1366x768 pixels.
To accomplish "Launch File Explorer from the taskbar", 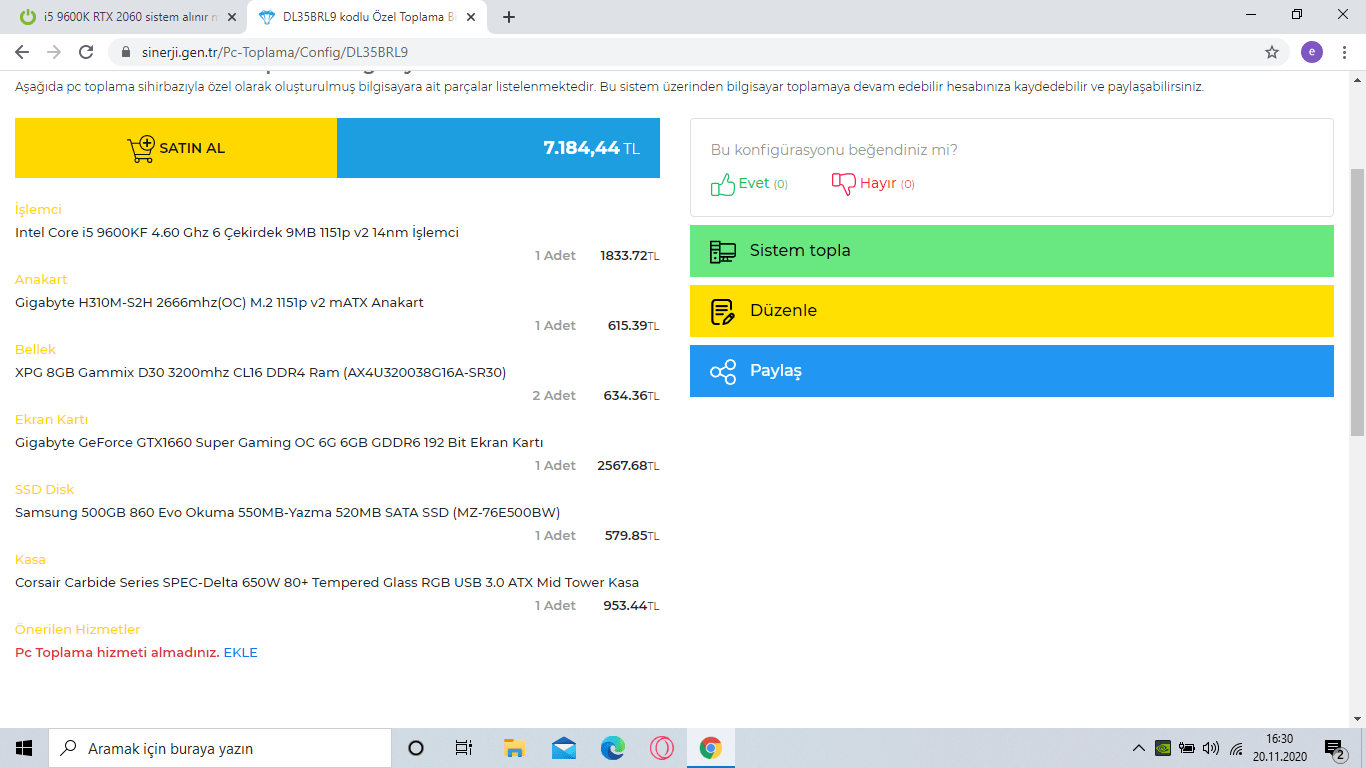I will [514, 748].
